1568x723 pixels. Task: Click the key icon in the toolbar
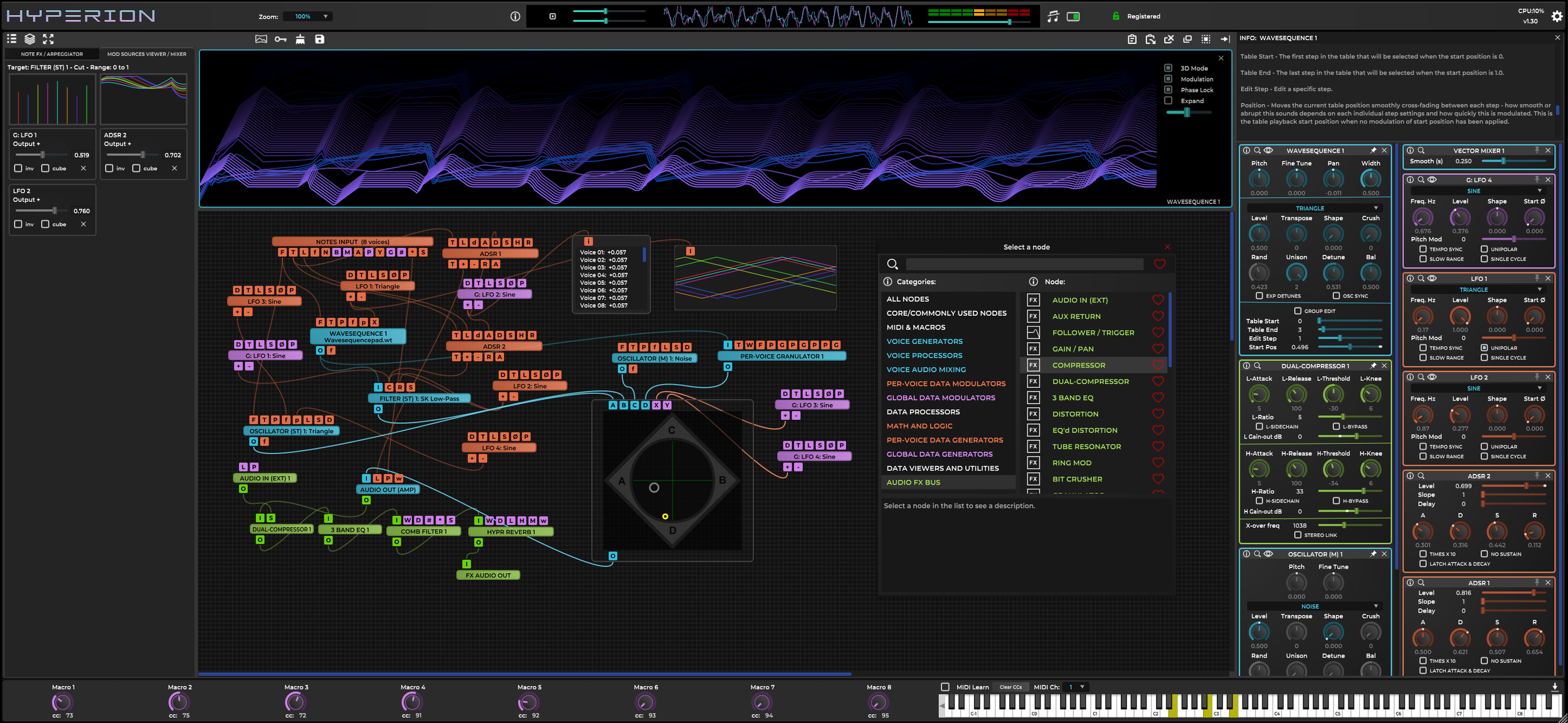(280, 39)
